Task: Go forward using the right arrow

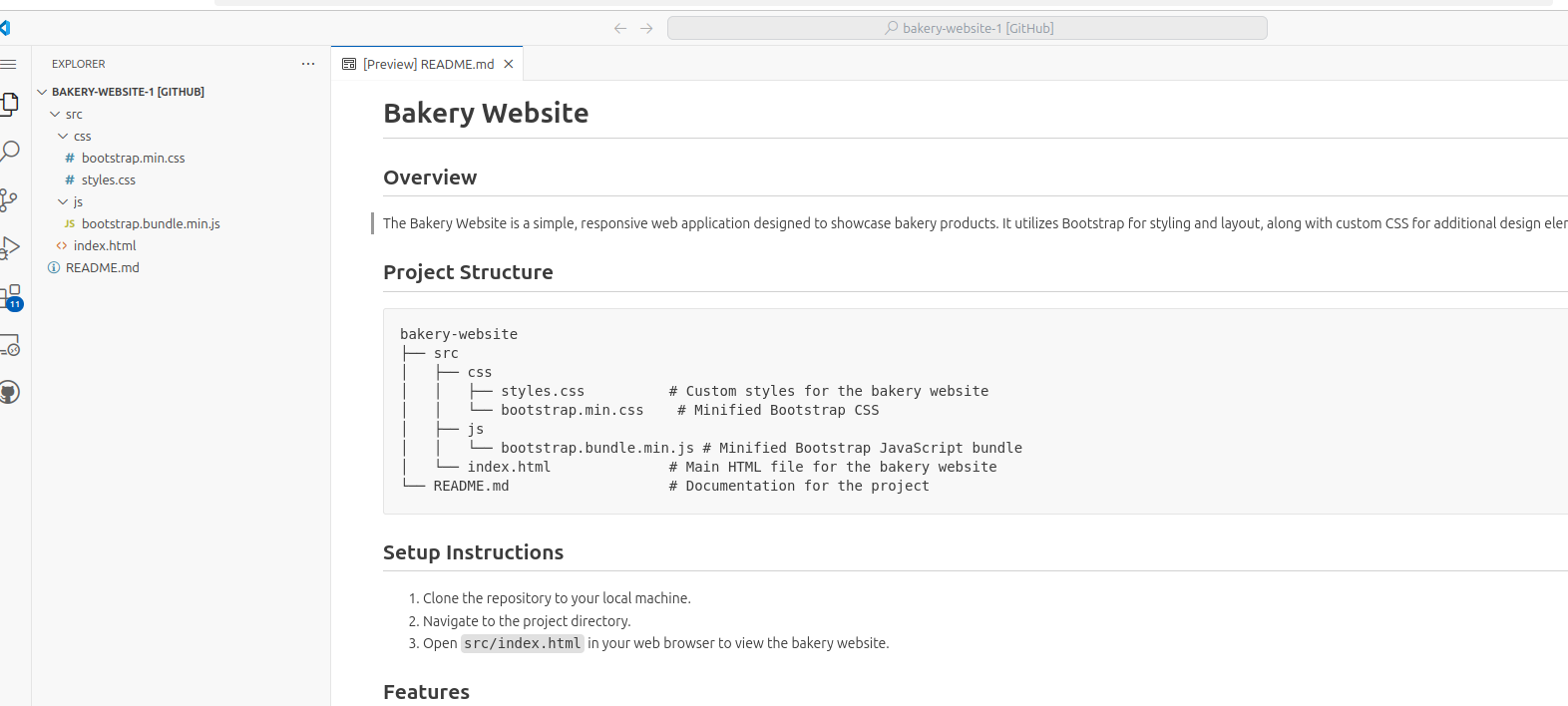Action: 646,28
